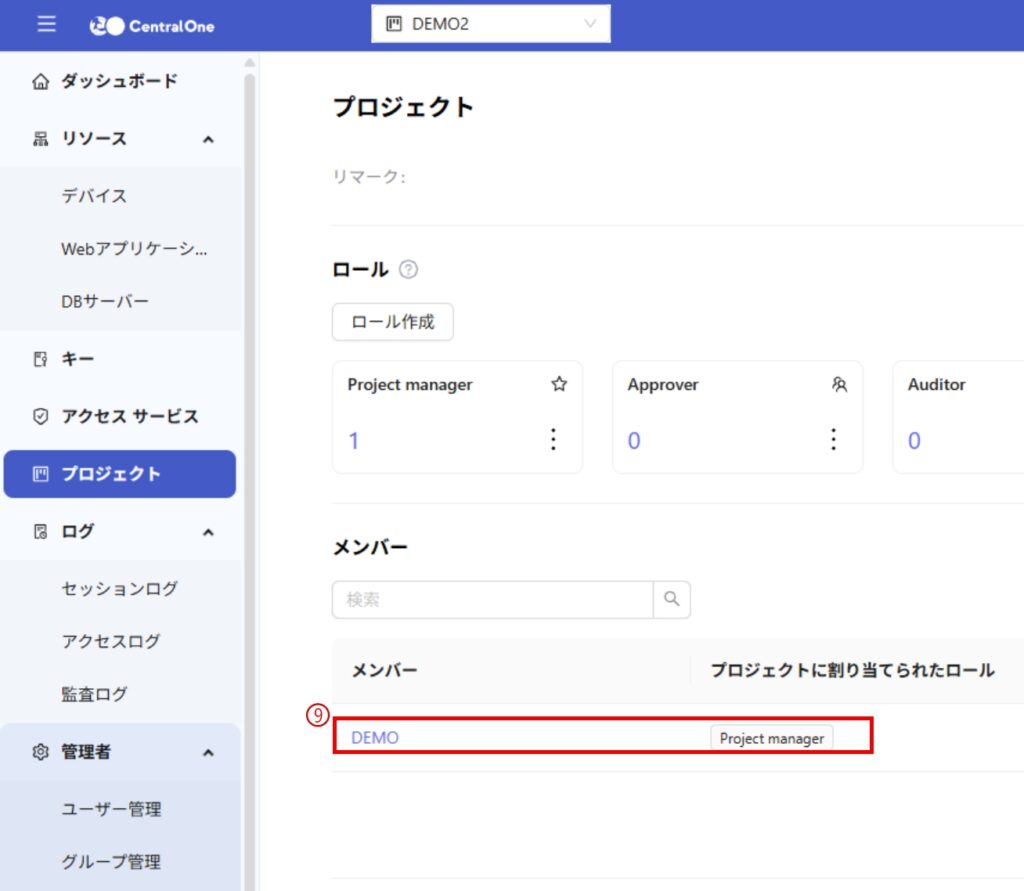Open デバイス in the sidebar
The height and width of the screenshot is (891, 1024).
click(x=94, y=196)
